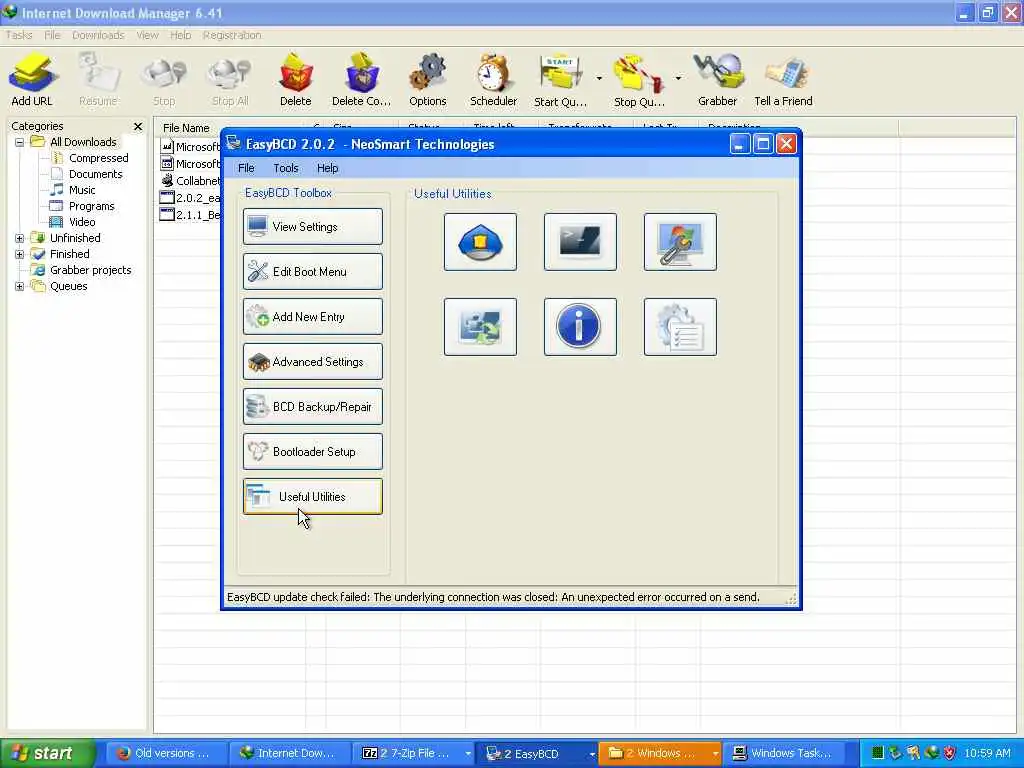
Task: Select Compressed category in IDM tree
Action: click(x=99, y=158)
